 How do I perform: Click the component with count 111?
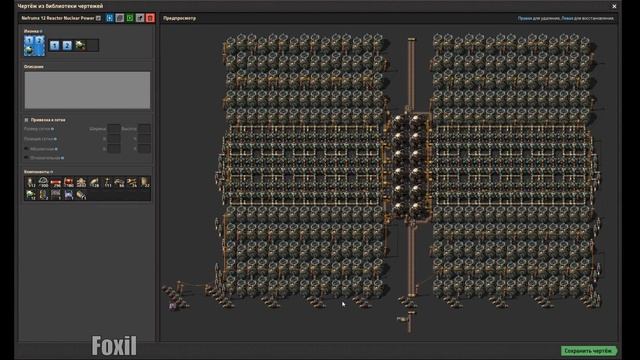(107, 182)
